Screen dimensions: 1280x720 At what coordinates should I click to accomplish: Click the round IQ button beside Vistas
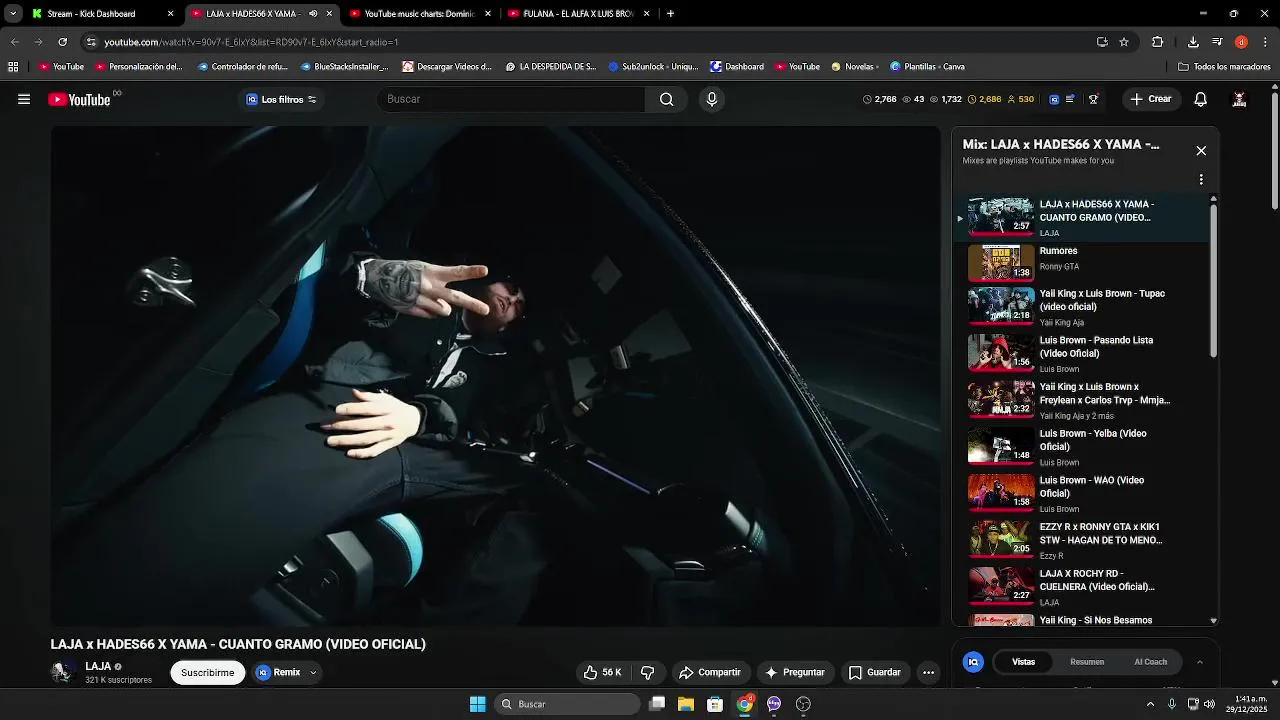coord(973,662)
